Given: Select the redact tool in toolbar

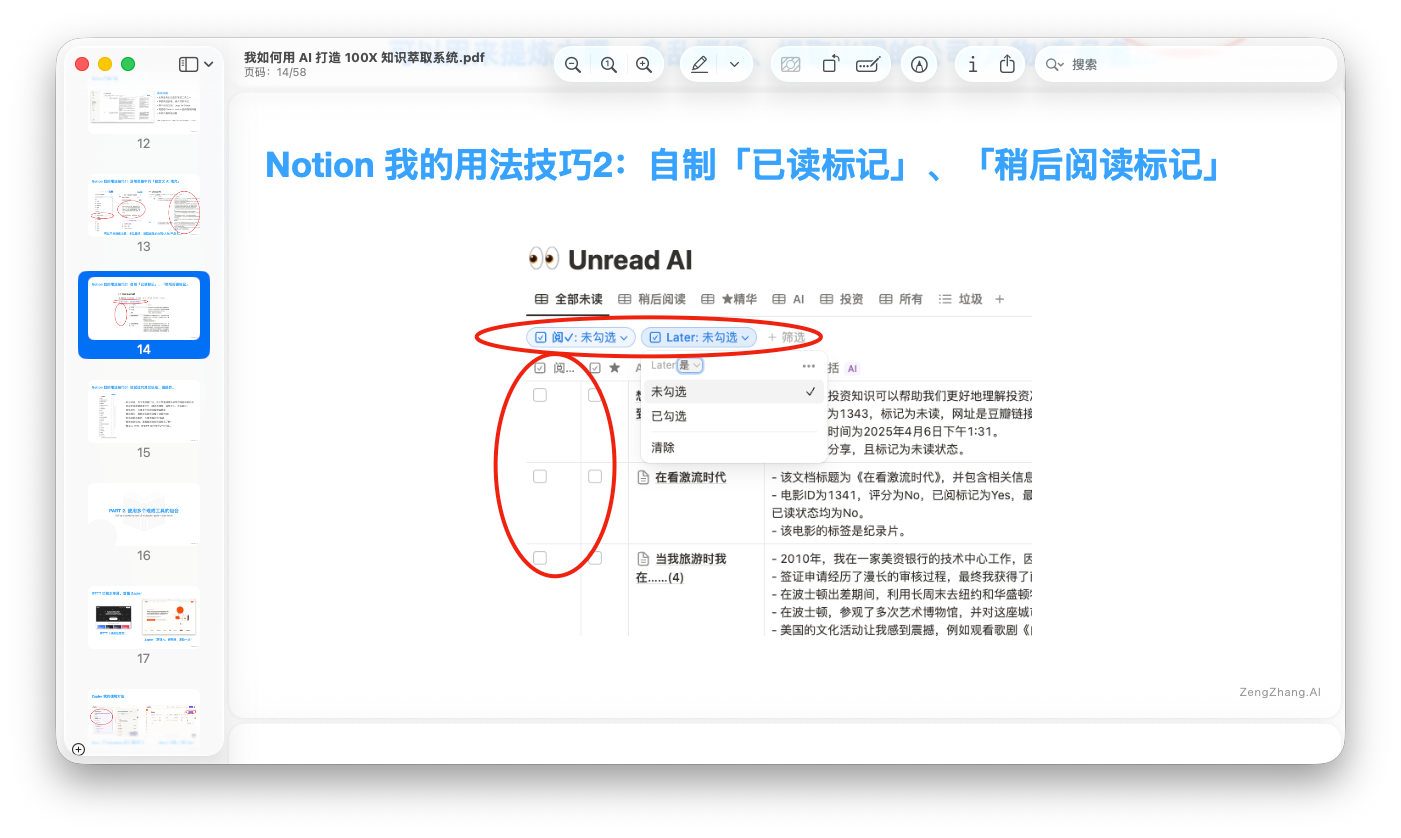Looking at the screenshot, I should pos(791,64).
